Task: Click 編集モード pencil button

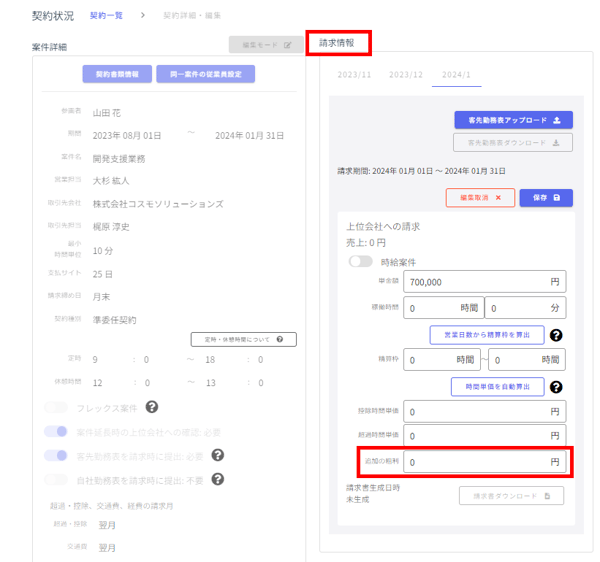Action: pos(264,45)
